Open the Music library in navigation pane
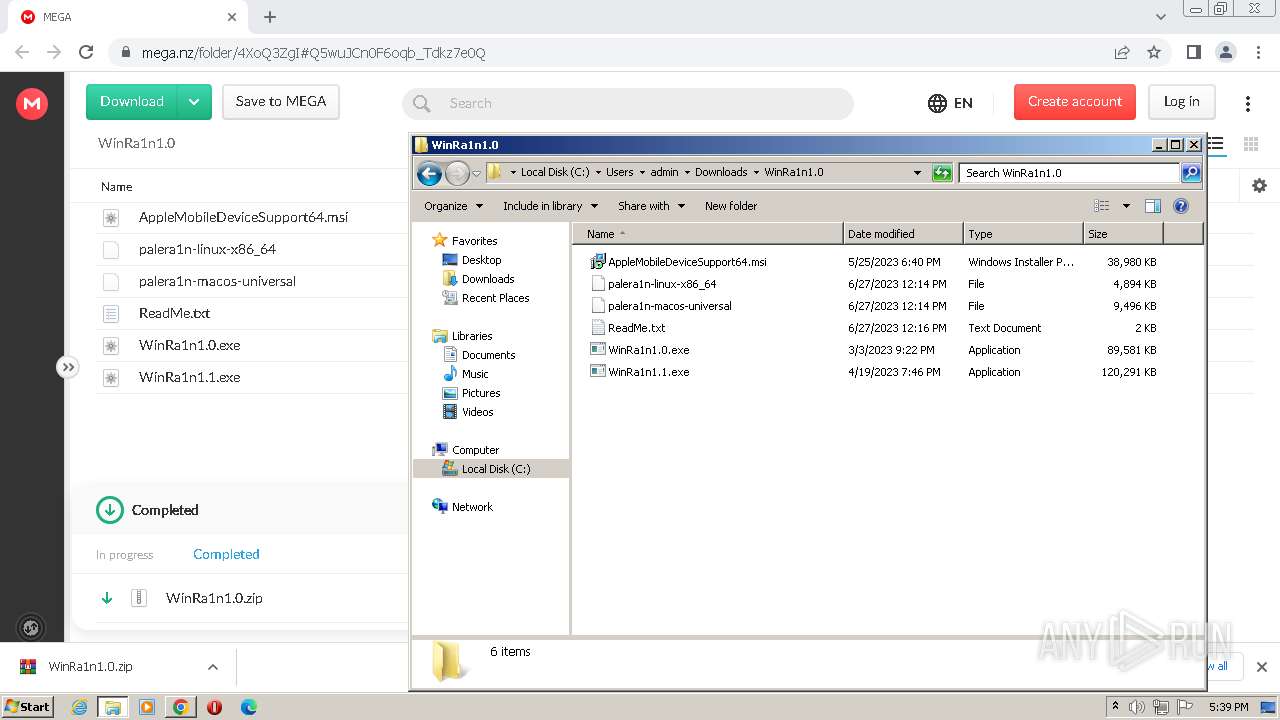Screen dimensions: 1280x720 475,374
